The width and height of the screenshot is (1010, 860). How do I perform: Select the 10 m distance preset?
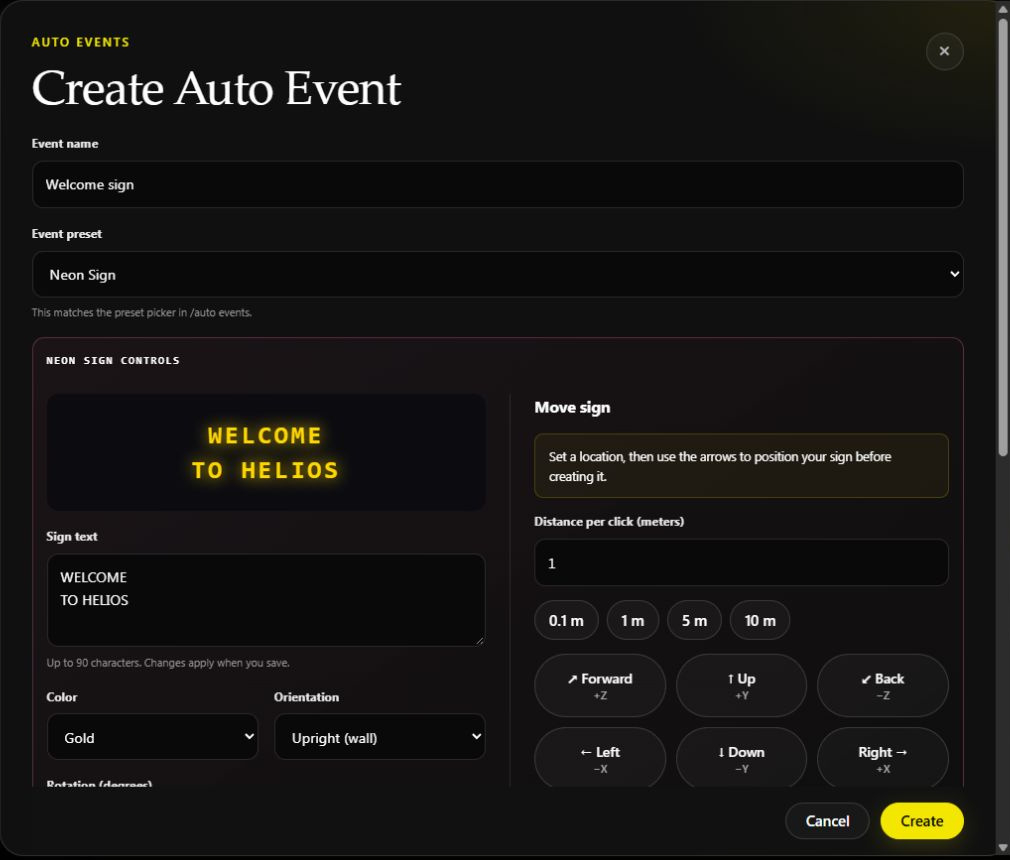[x=760, y=620]
